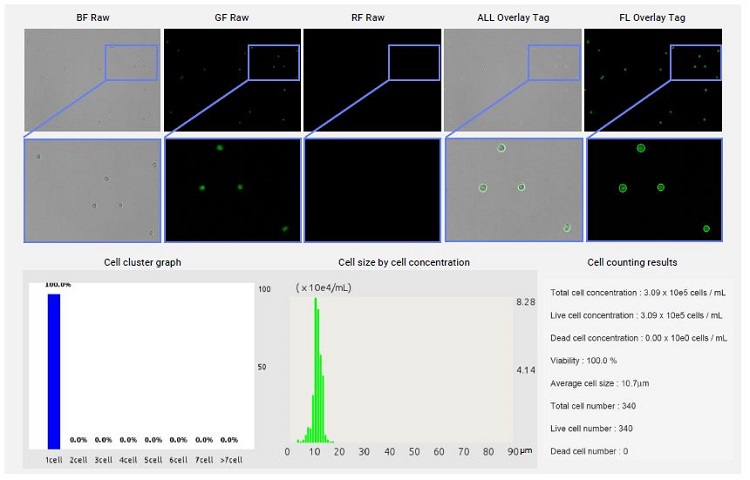Click the "GF Raw" column heading
Screen dimensions: 750x480
(232, 18)
